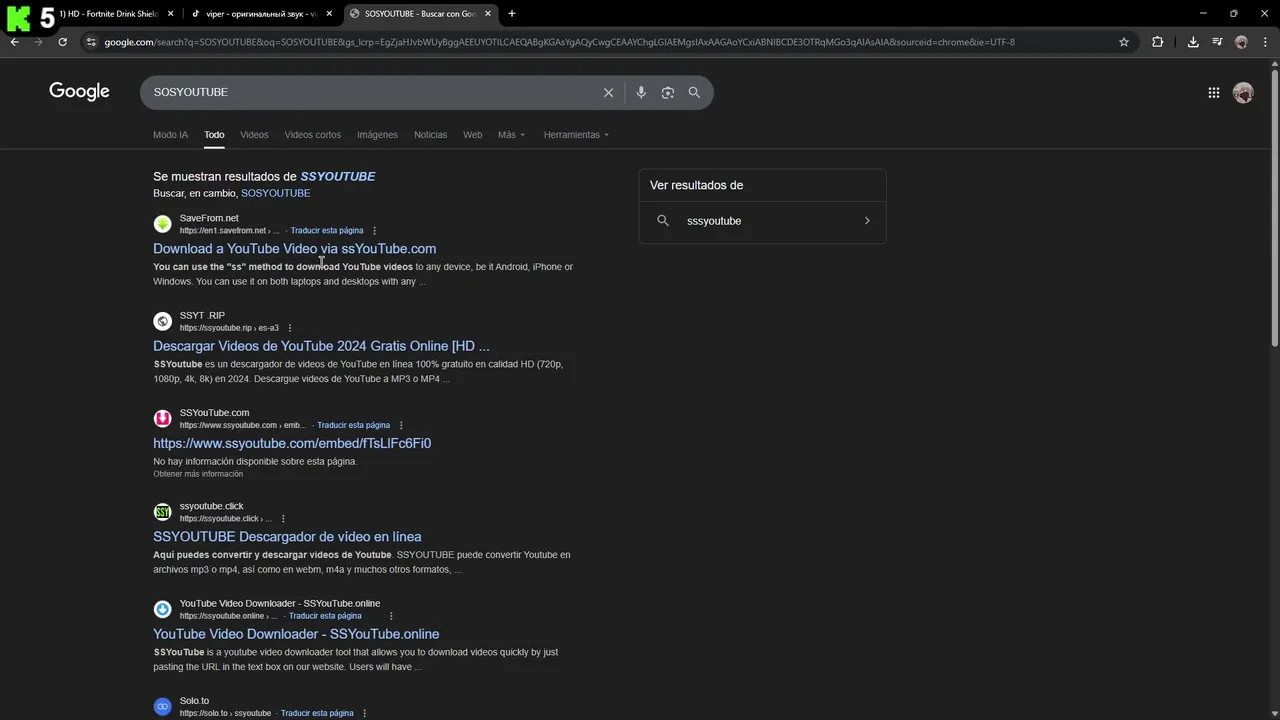Screen dimensions: 1280x720
Task: Switch to Videos cortos tab
Action: (312, 135)
